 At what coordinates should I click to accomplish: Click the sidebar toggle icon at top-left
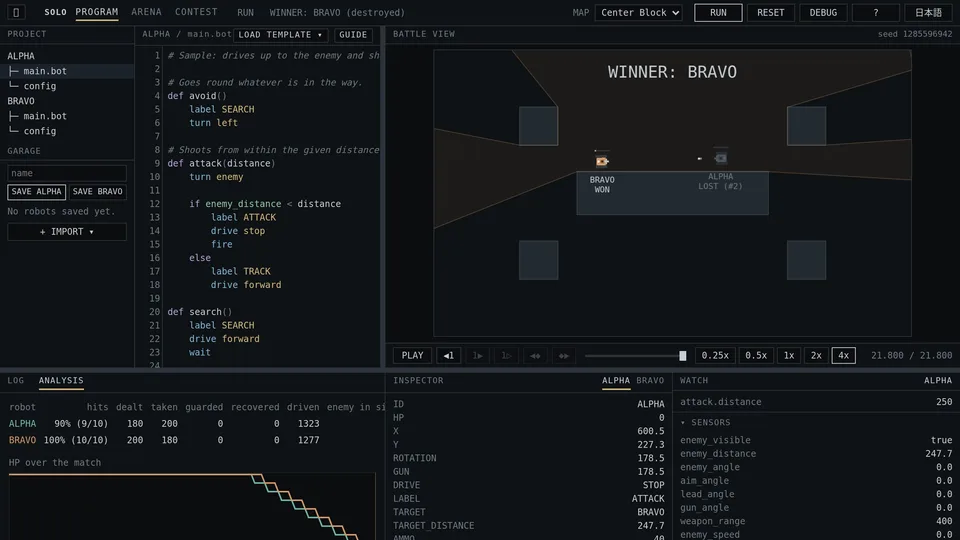(16, 12)
